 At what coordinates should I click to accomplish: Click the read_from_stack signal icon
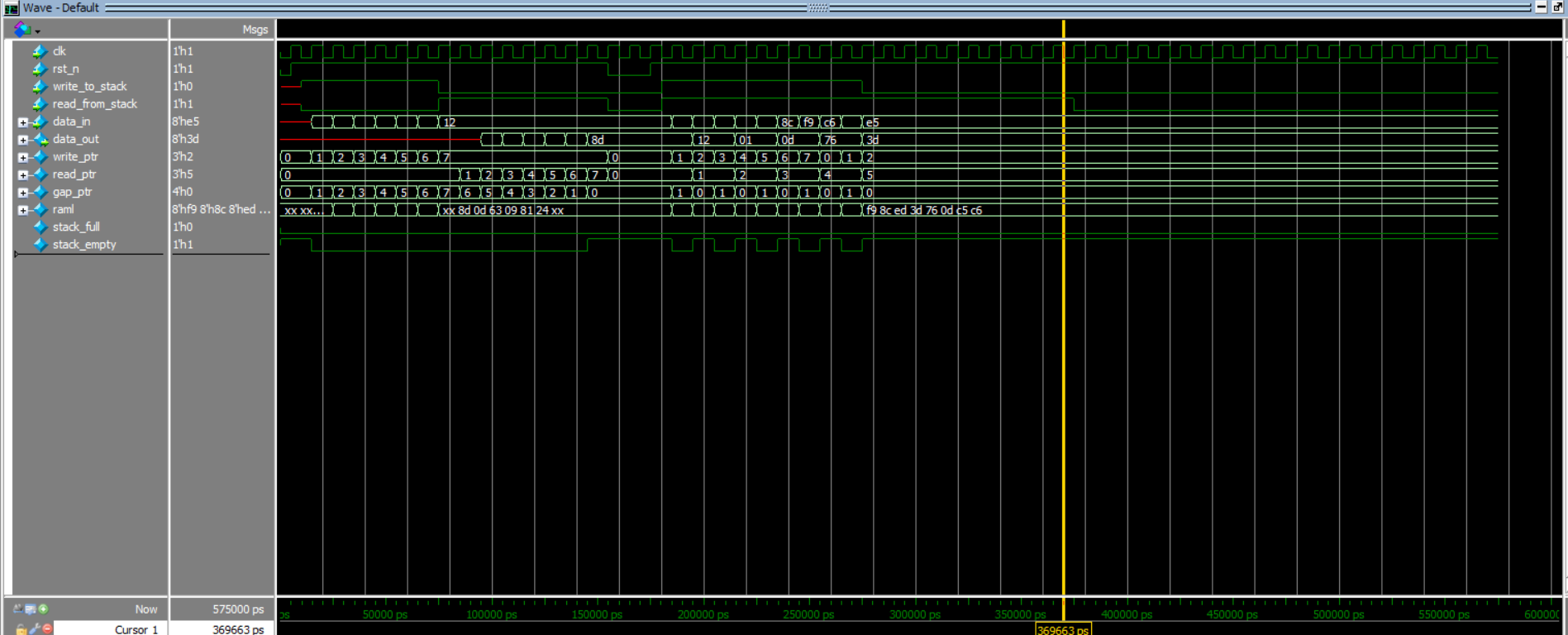click(40, 104)
